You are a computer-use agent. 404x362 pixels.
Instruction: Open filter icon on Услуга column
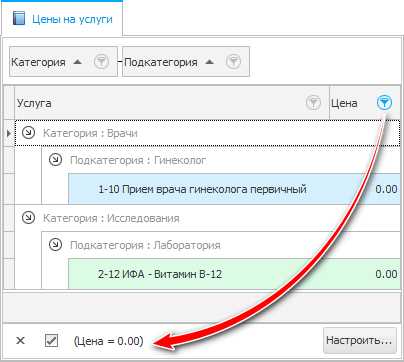point(313,103)
